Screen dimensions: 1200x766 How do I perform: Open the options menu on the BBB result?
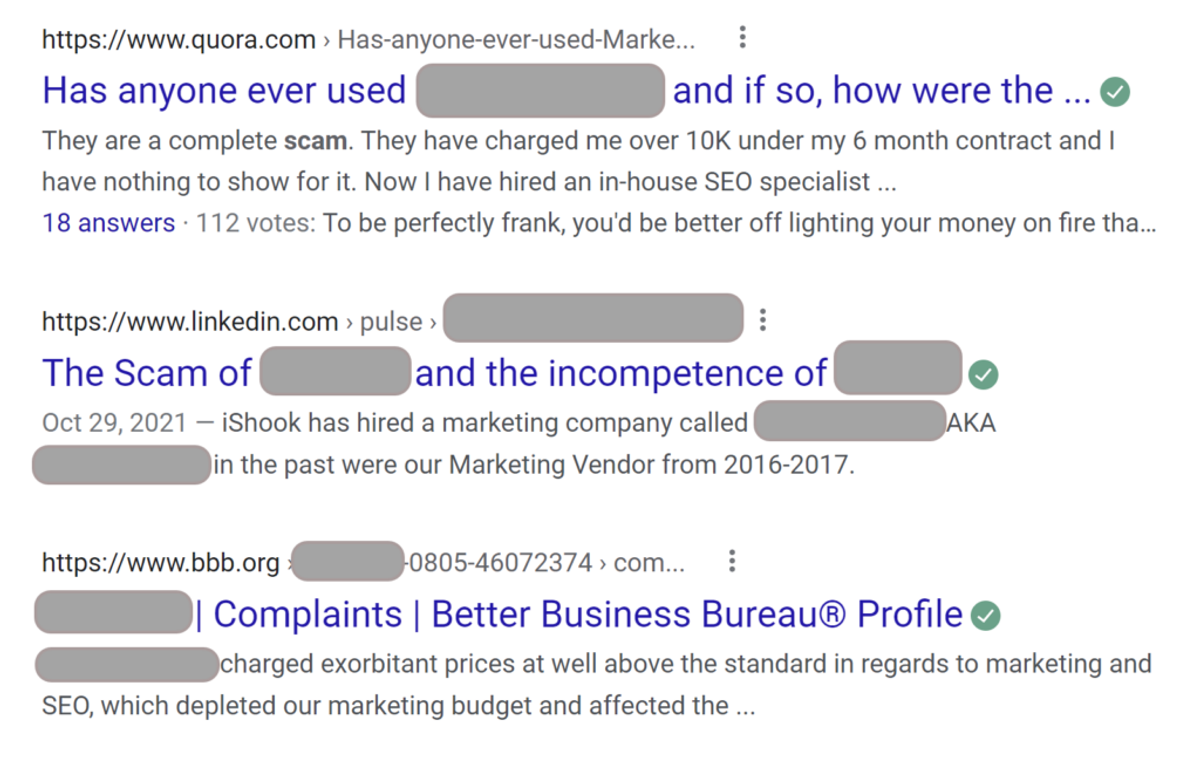click(731, 561)
